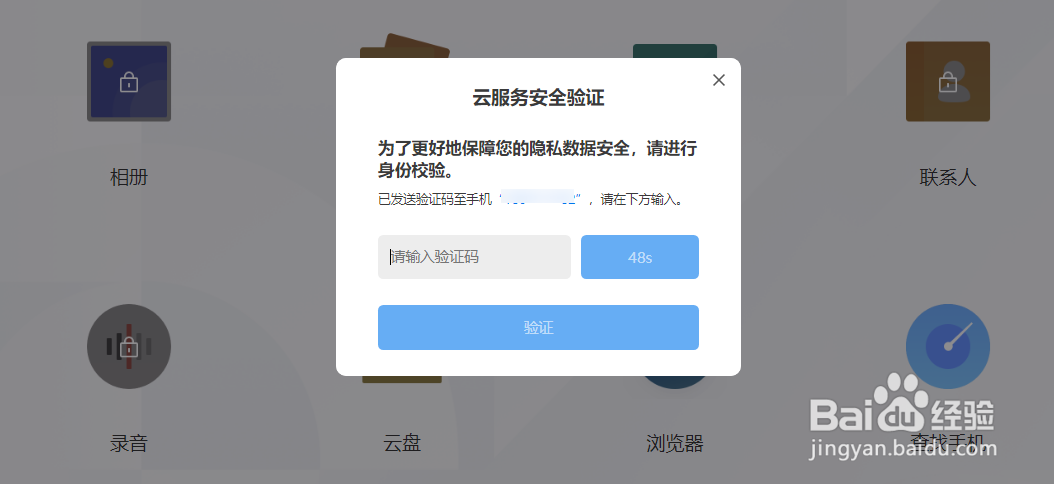Click the 48s resend countdown button
The height and width of the screenshot is (484, 1054).
(x=640, y=257)
